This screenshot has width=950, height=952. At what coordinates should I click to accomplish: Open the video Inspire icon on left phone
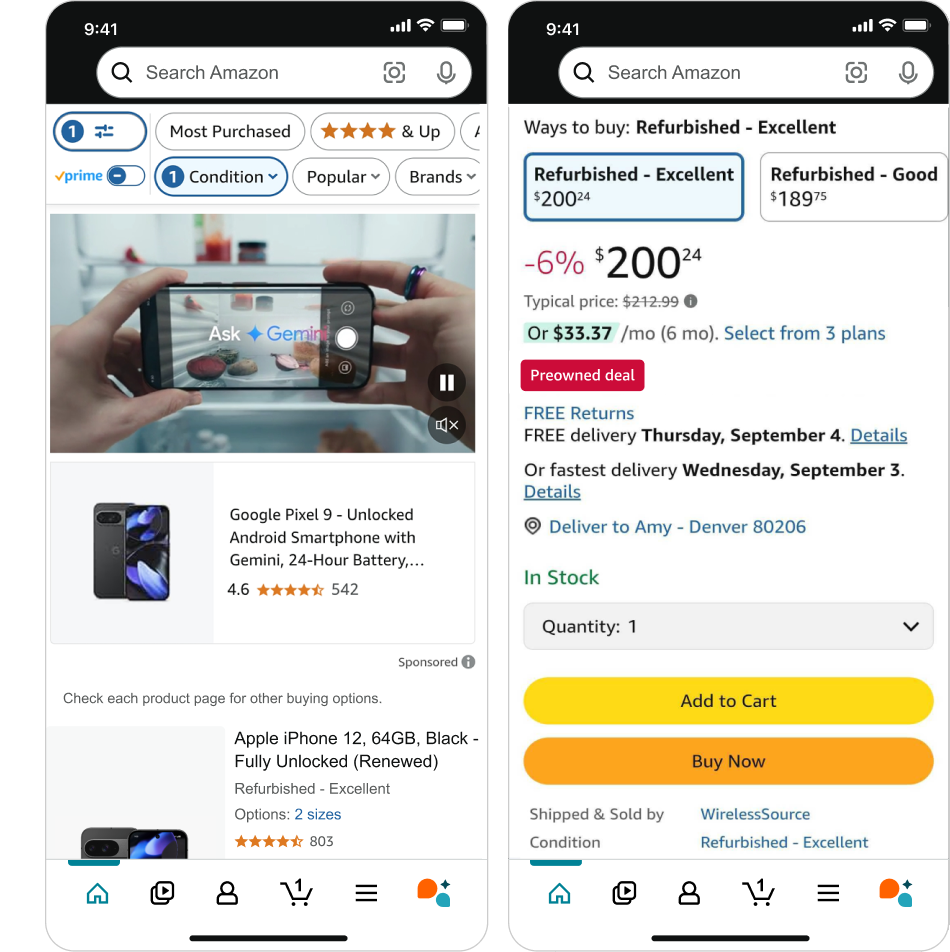[x=162, y=893]
